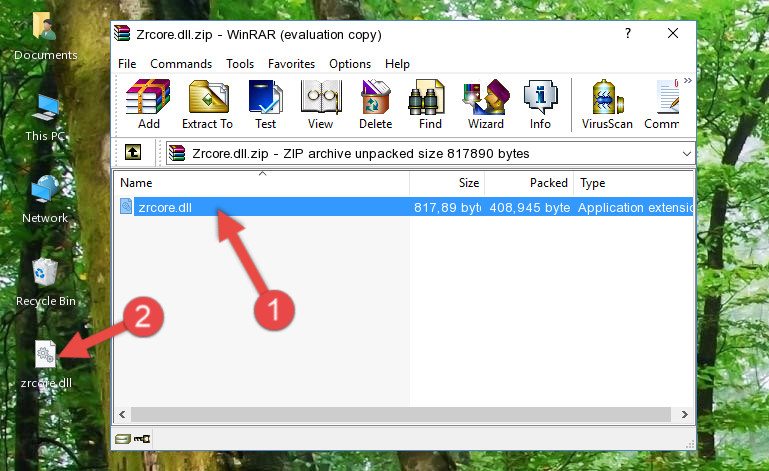
Task: Select the Recycle Bin desktop icon
Action: coord(46,283)
